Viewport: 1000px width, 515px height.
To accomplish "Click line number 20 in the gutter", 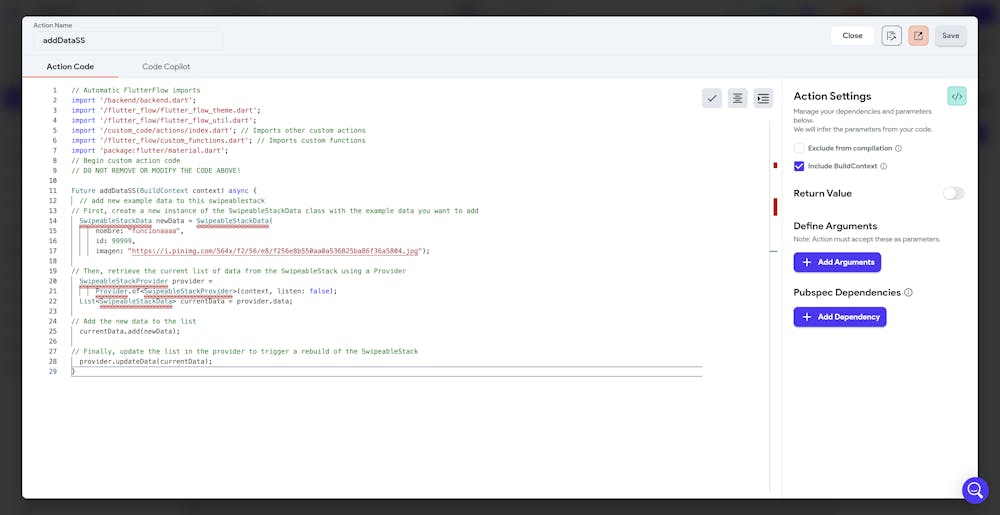I will point(54,281).
